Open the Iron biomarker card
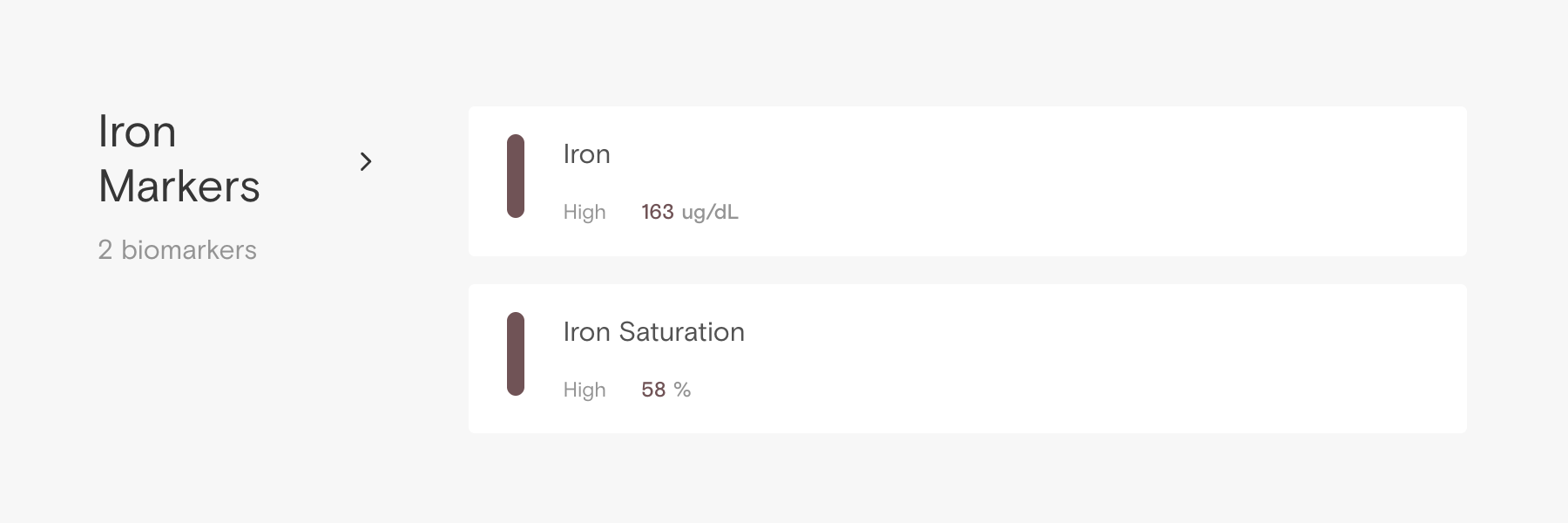Screen dimensions: 1568x523 click(967, 181)
